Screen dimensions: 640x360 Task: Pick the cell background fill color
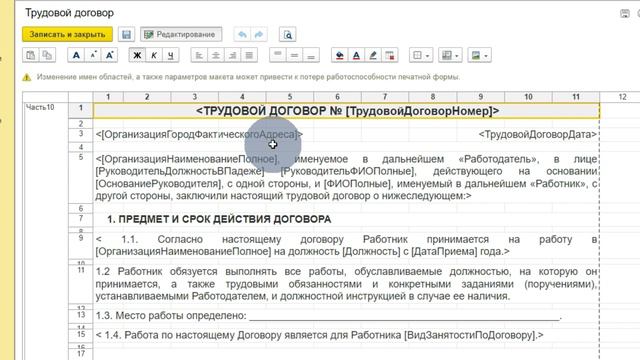[340, 55]
